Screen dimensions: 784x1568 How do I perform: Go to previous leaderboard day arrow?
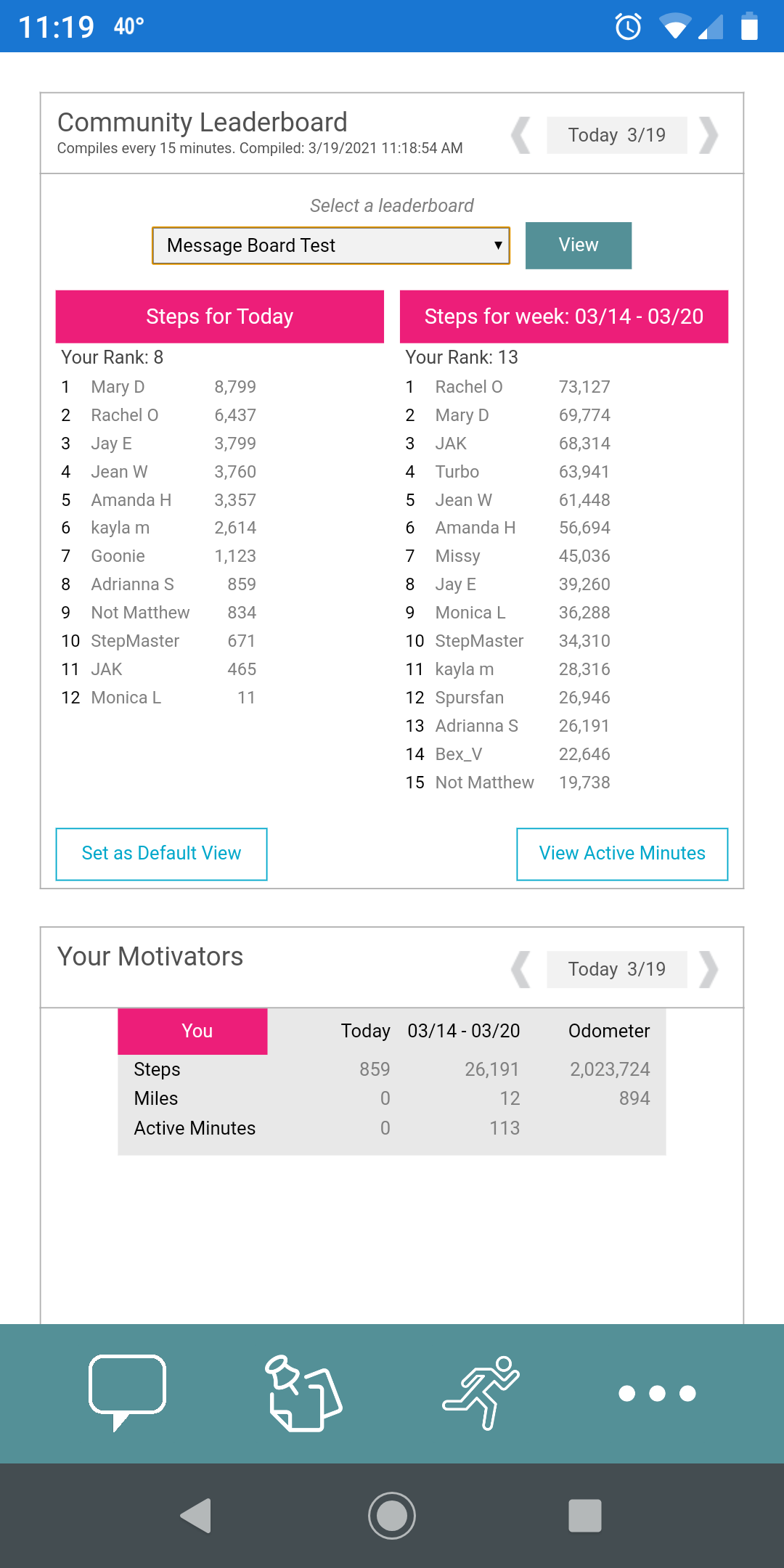pyautogui.click(x=520, y=135)
